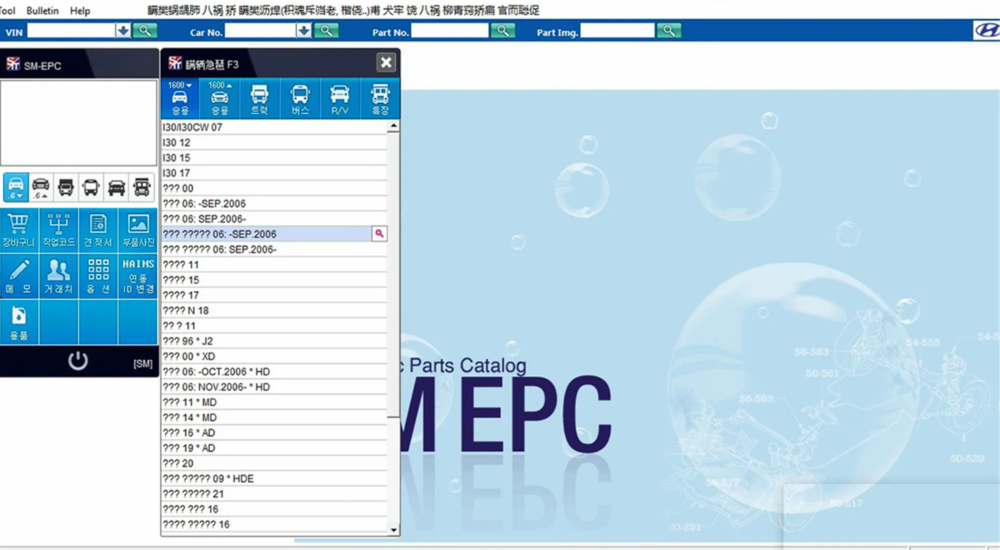This screenshot has height=550, width=1000.
Task: Select the bus icon in SM-EPC panel
Action: point(91,188)
